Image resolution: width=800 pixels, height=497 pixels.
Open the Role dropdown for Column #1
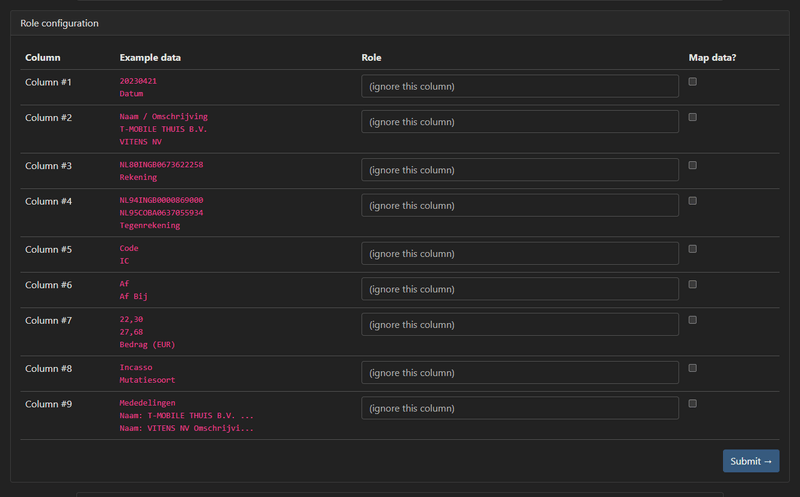click(x=520, y=86)
